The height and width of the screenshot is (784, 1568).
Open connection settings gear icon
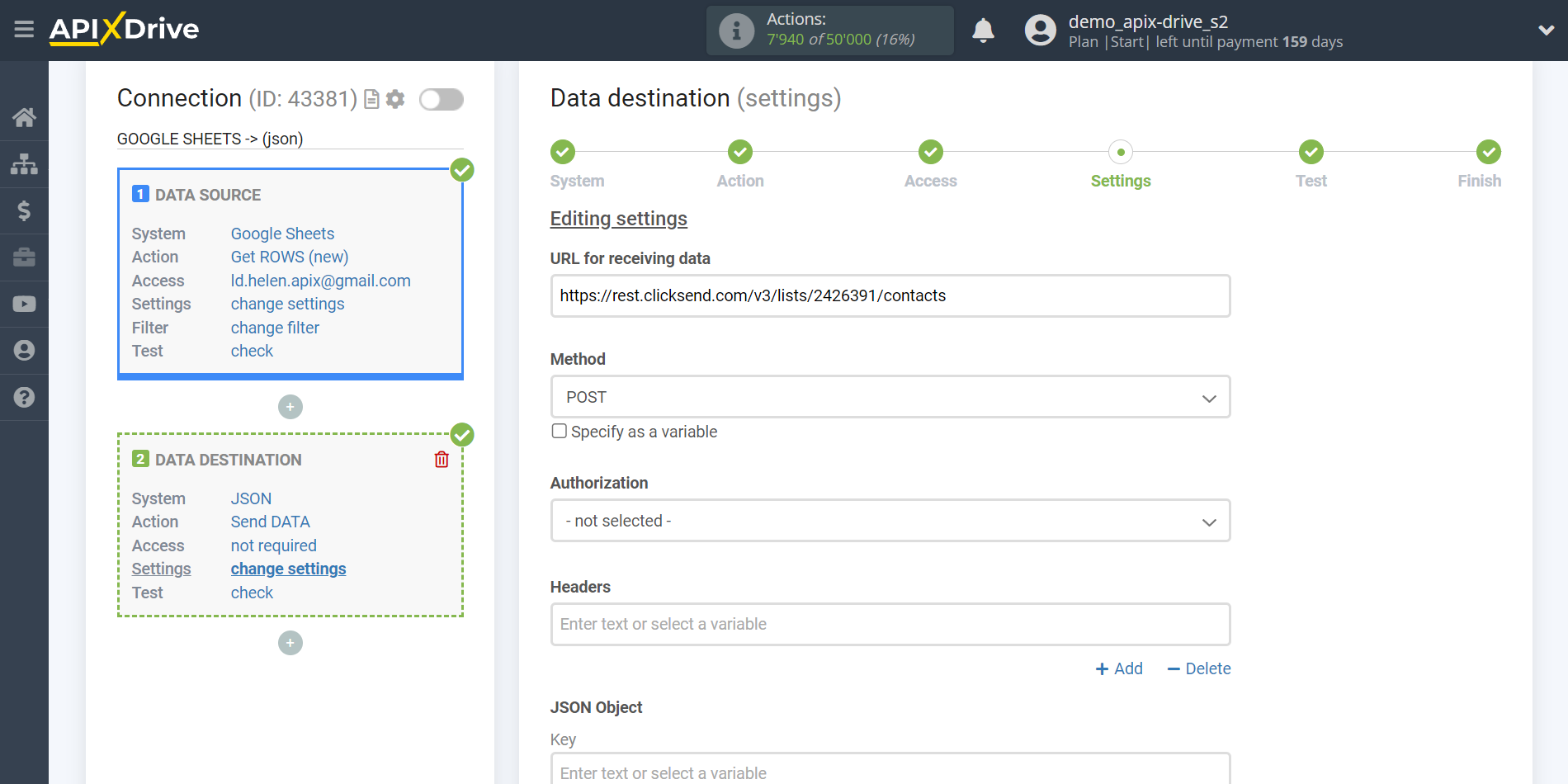[x=395, y=99]
